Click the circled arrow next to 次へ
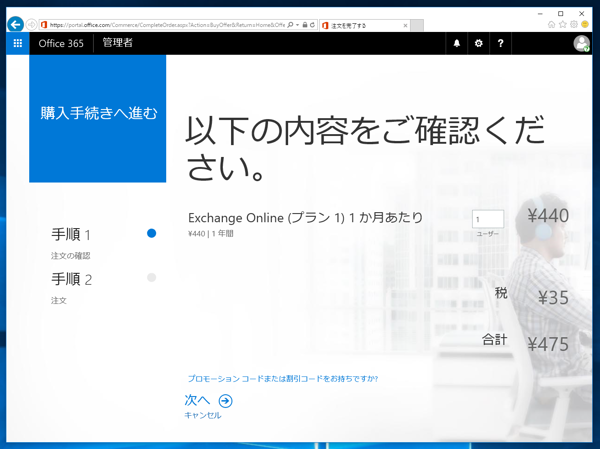 click(225, 401)
